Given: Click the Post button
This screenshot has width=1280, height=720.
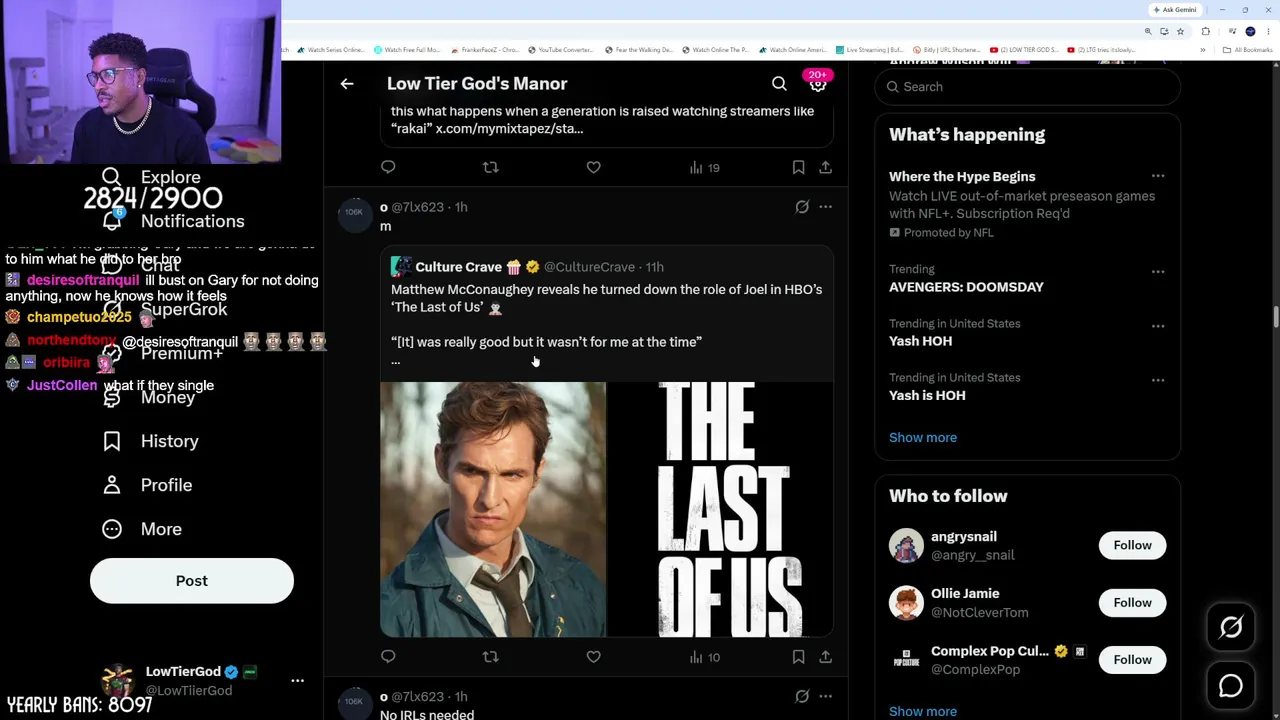Looking at the screenshot, I should tap(192, 581).
